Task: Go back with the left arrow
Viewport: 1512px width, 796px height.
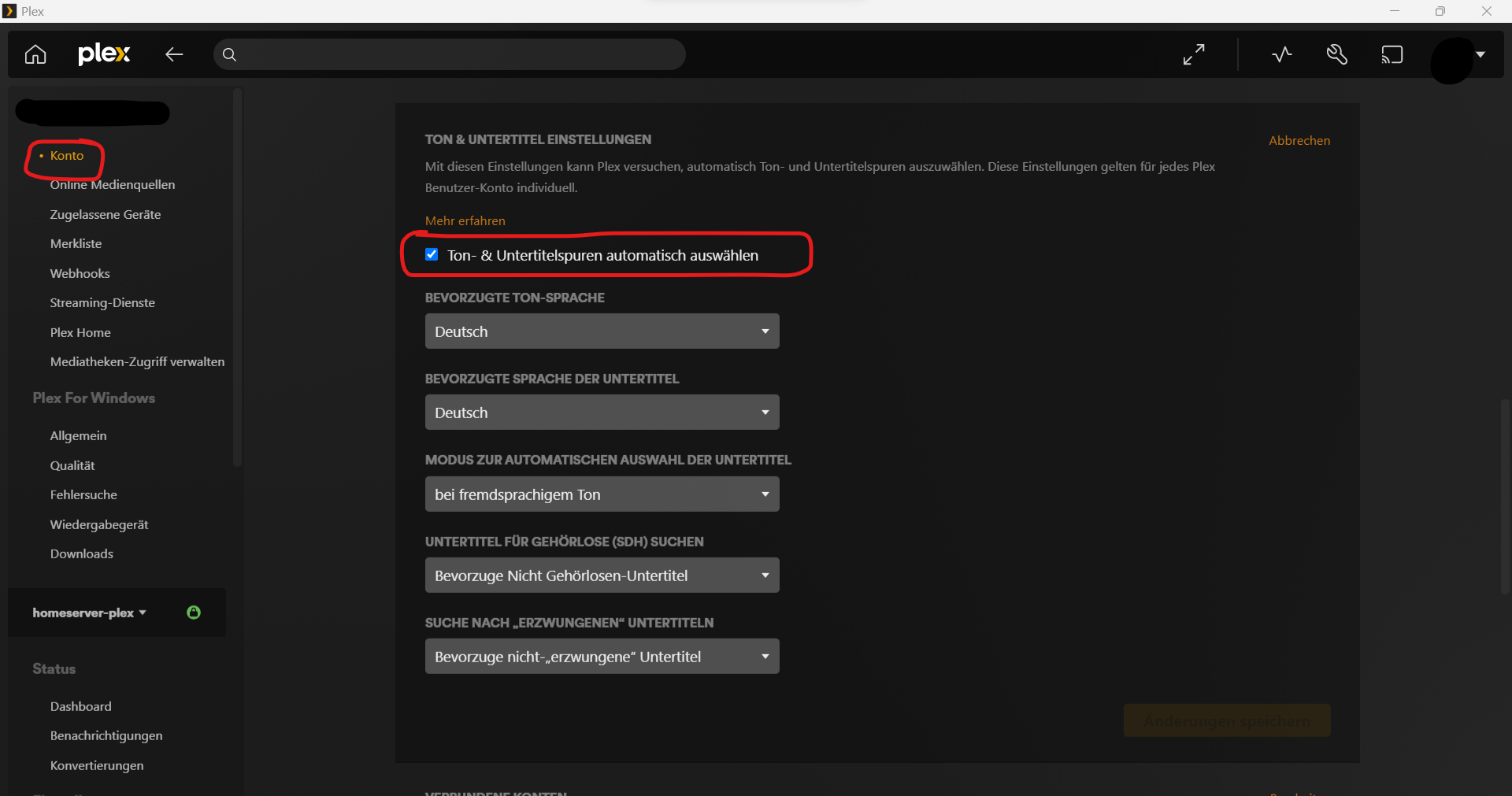Action: [x=174, y=54]
